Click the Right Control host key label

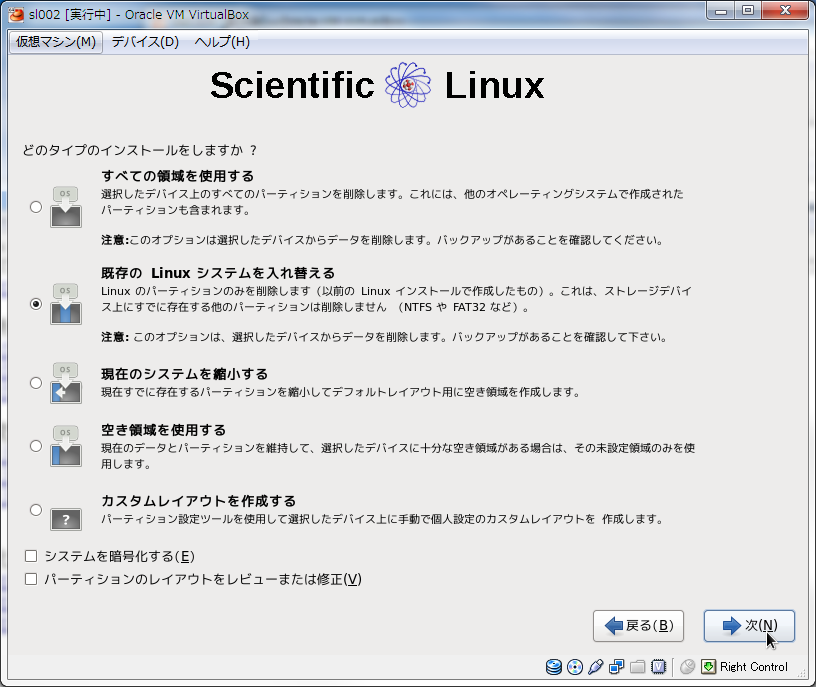click(754, 667)
